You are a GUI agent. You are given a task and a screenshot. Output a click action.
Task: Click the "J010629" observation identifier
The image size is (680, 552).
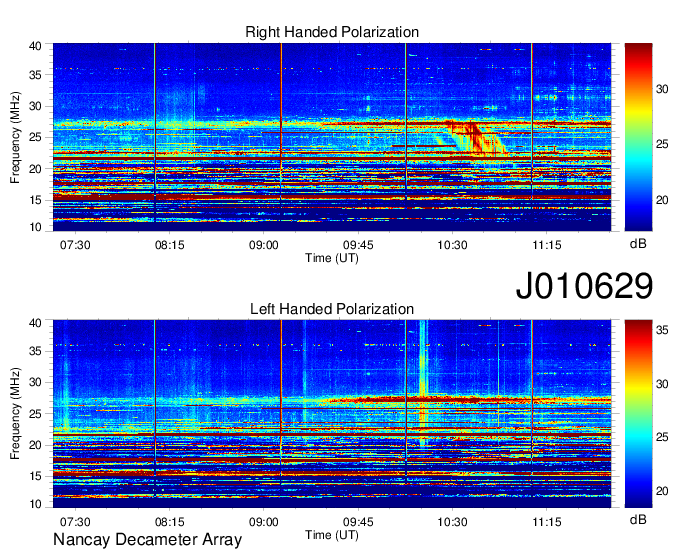584,286
